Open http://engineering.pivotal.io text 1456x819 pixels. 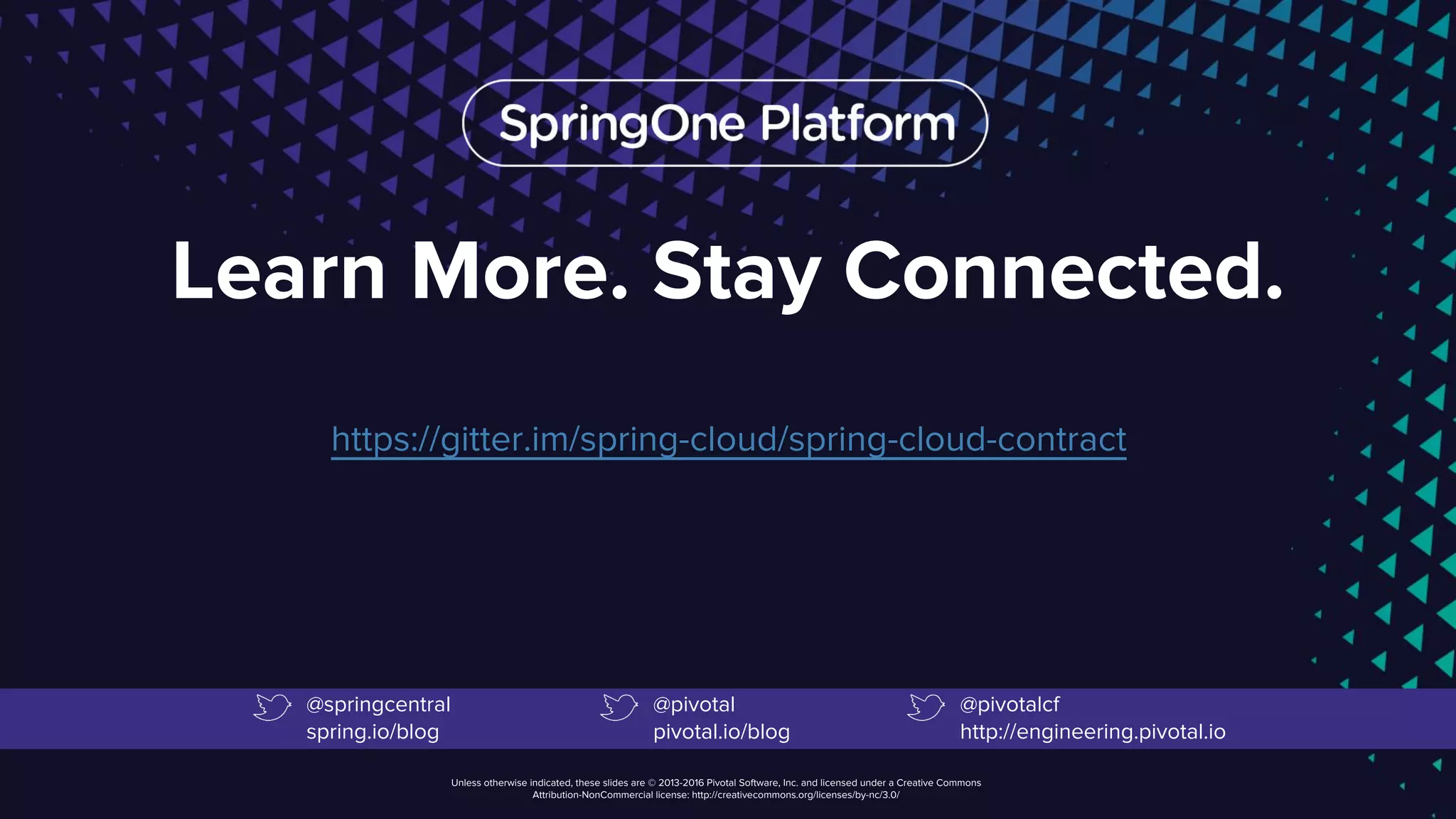tap(1093, 732)
